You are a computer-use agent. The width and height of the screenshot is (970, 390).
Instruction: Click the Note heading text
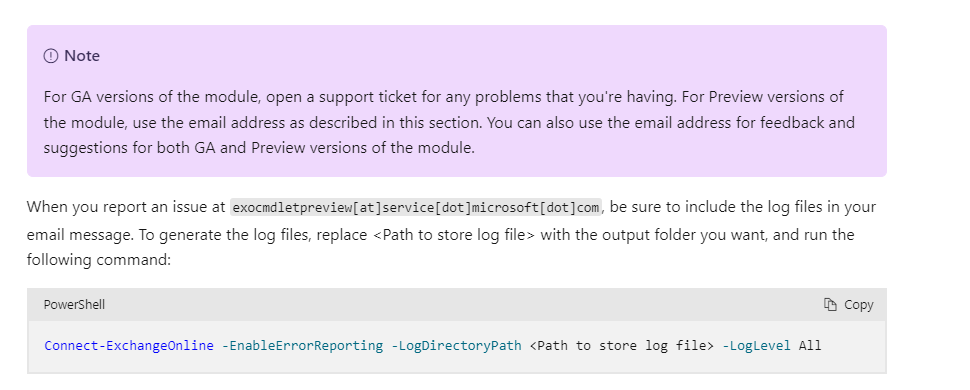tap(82, 56)
